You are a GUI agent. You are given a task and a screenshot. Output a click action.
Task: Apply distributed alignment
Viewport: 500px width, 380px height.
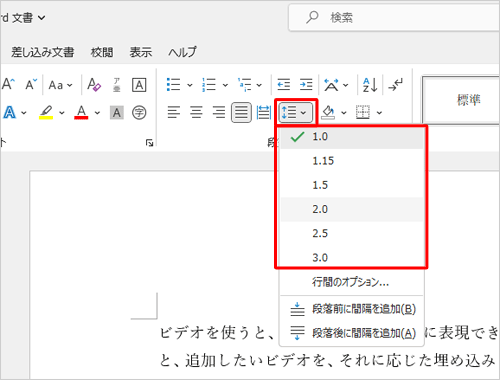[264, 112]
